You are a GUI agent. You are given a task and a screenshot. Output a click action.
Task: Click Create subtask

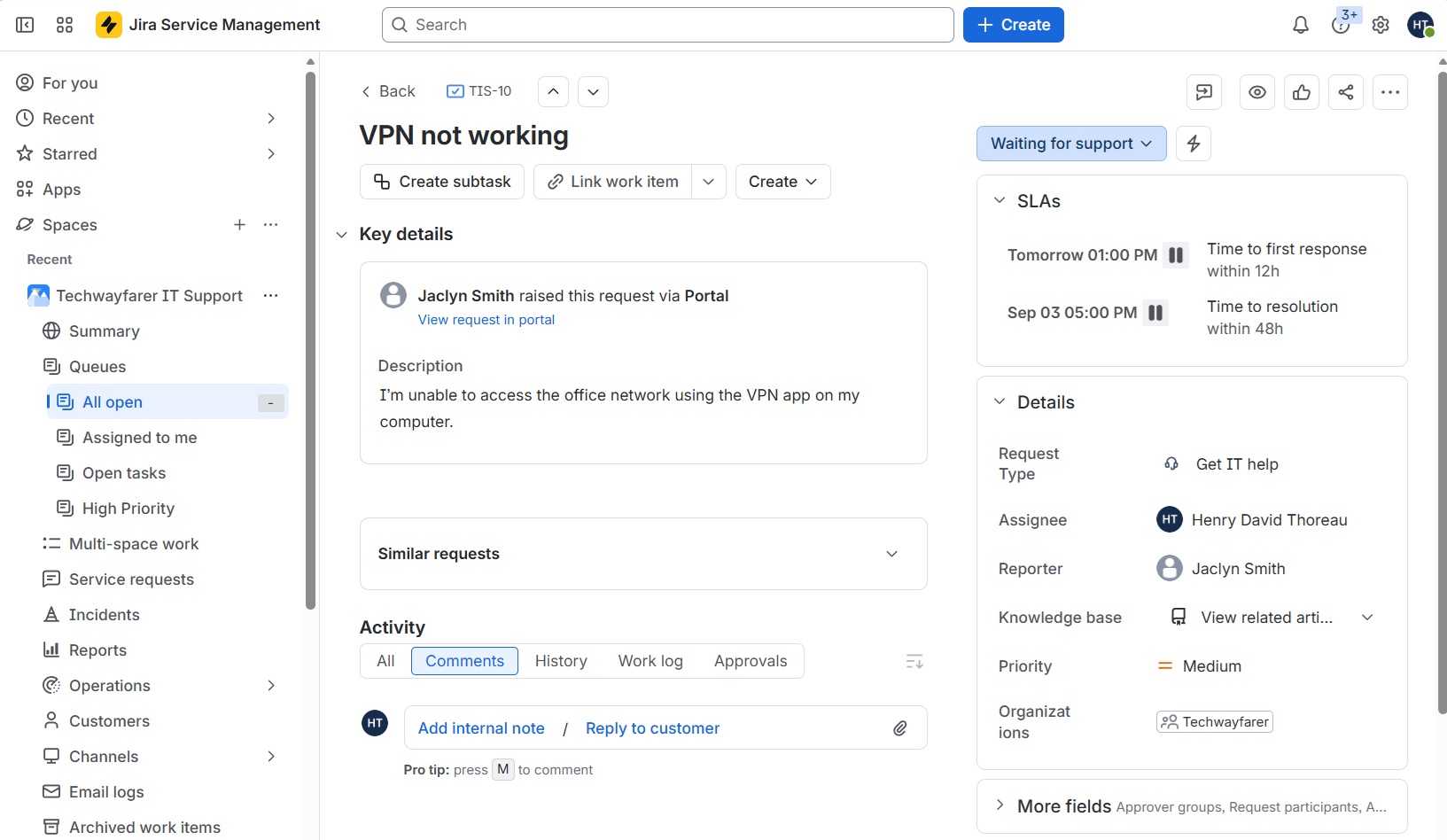(x=442, y=182)
